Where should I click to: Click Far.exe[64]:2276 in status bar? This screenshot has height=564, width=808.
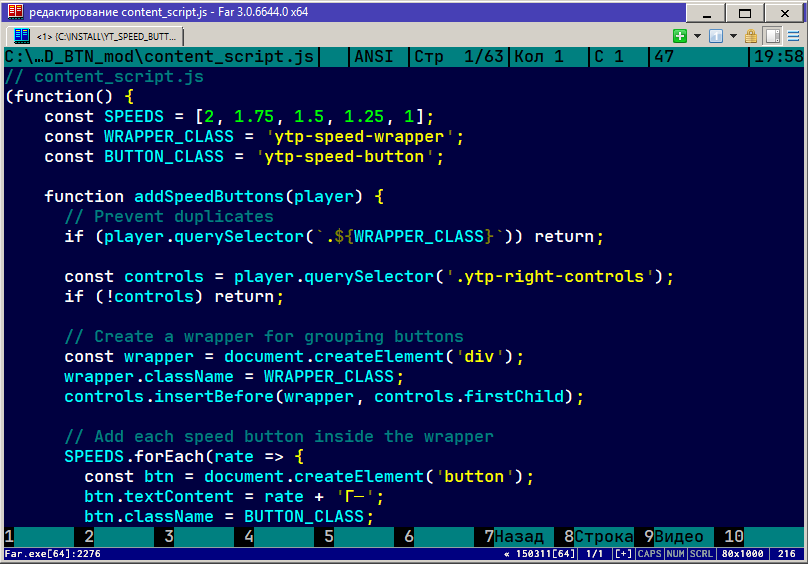tap(53, 554)
